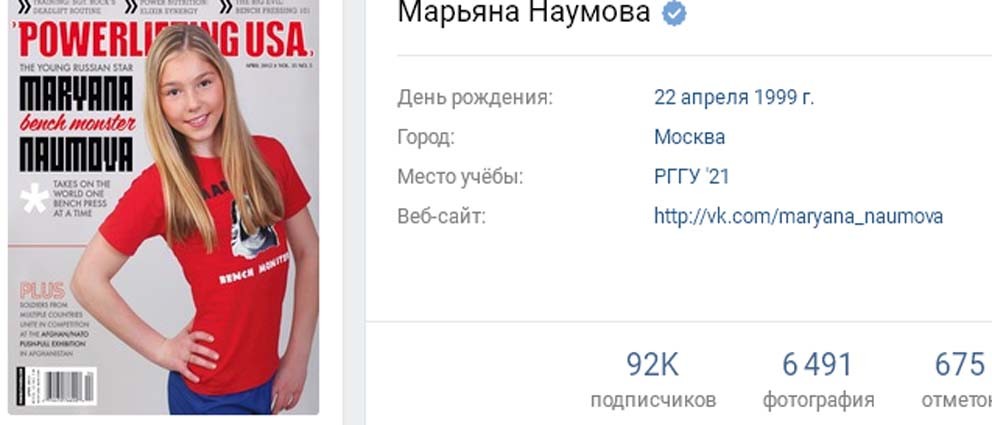Click the Город field label
This screenshot has width=992, height=425.
click(426, 137)
